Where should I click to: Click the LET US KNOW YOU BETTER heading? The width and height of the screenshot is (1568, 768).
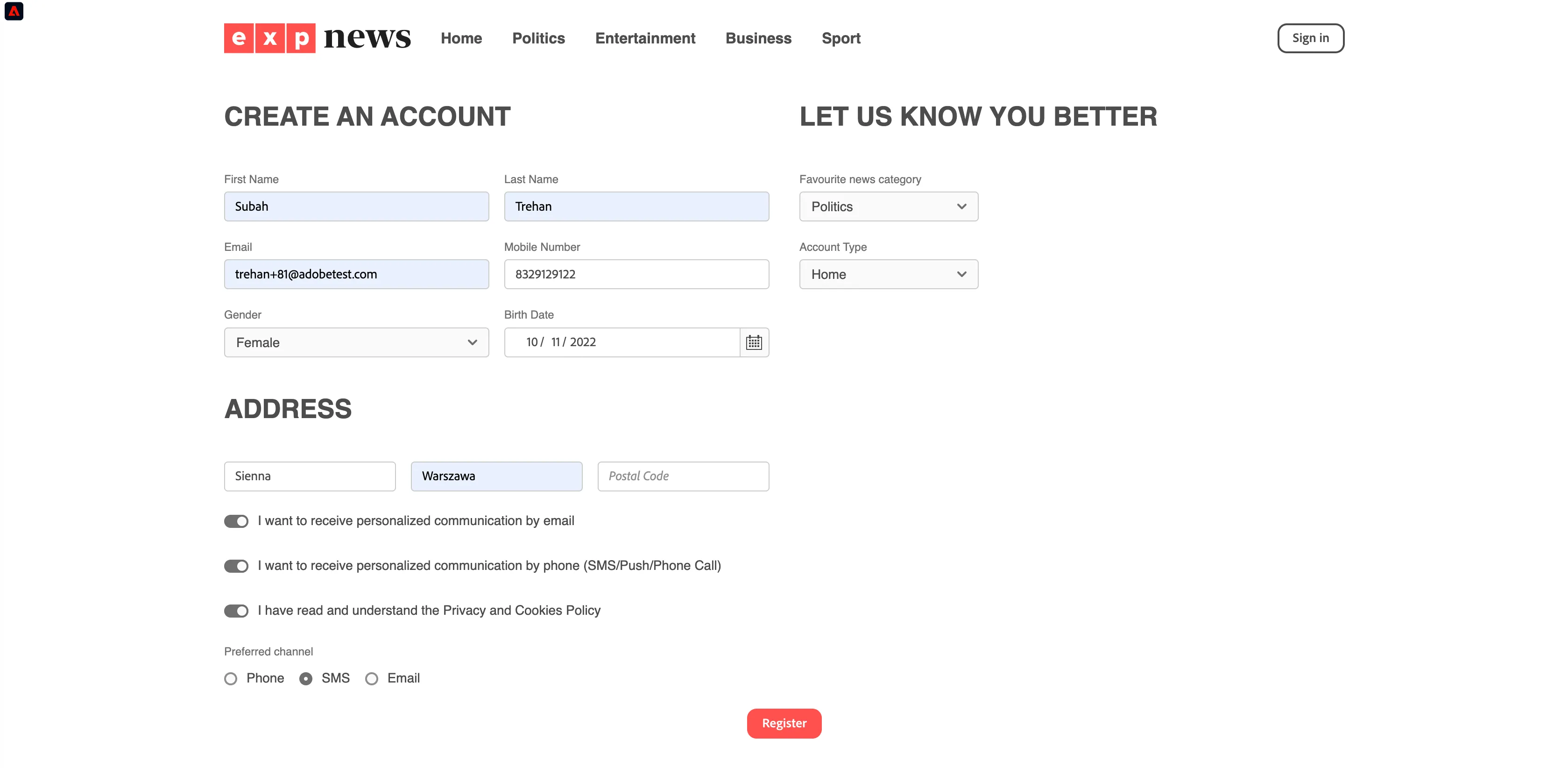[x=978, y=116]
